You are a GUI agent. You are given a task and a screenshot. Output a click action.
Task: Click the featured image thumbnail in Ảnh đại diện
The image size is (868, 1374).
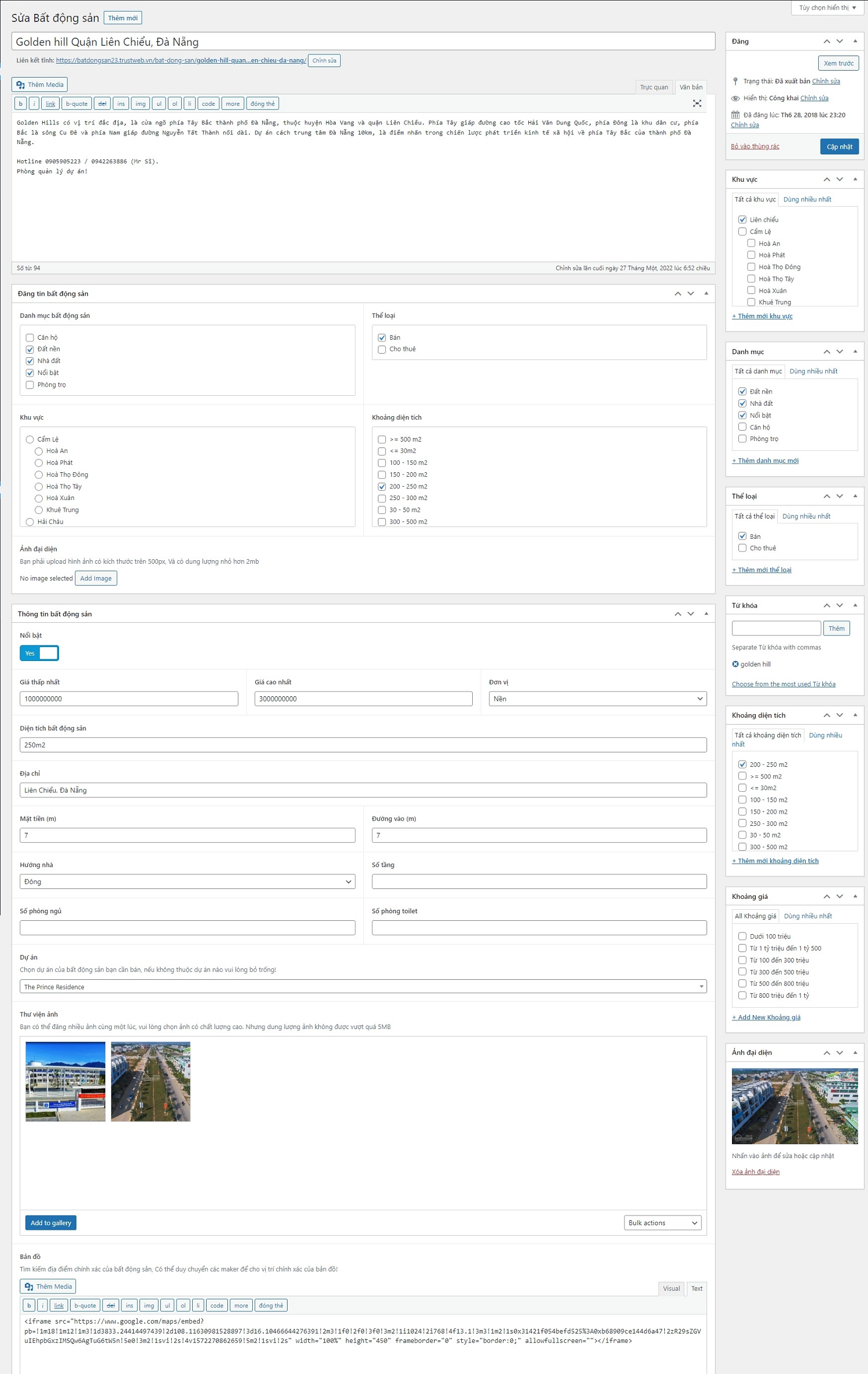point(794,1105)
